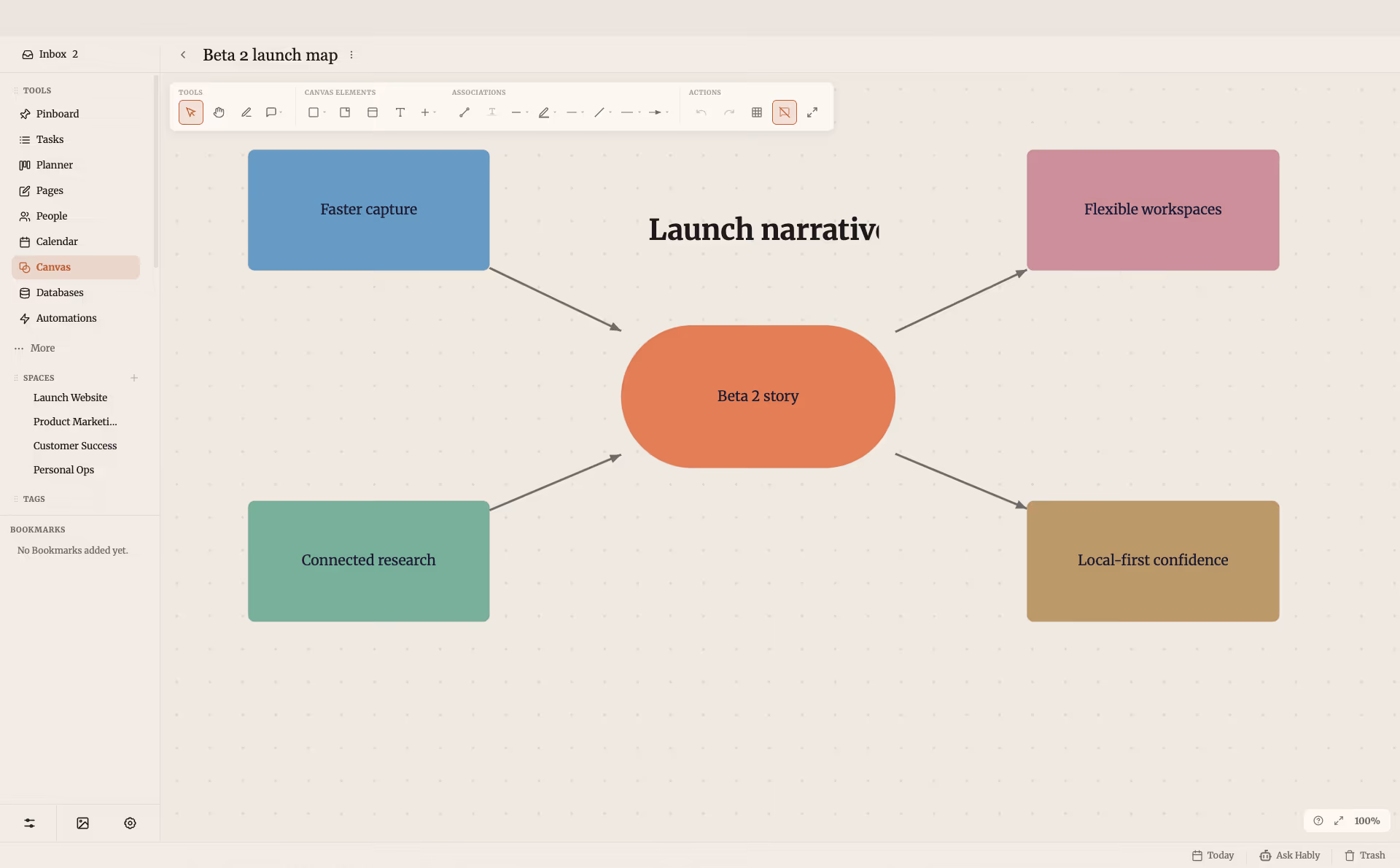Viewport: 1400px width, 868px height.
Task: Open the settings gear icon
Action: pyautogui.click(x=130, y=823)
